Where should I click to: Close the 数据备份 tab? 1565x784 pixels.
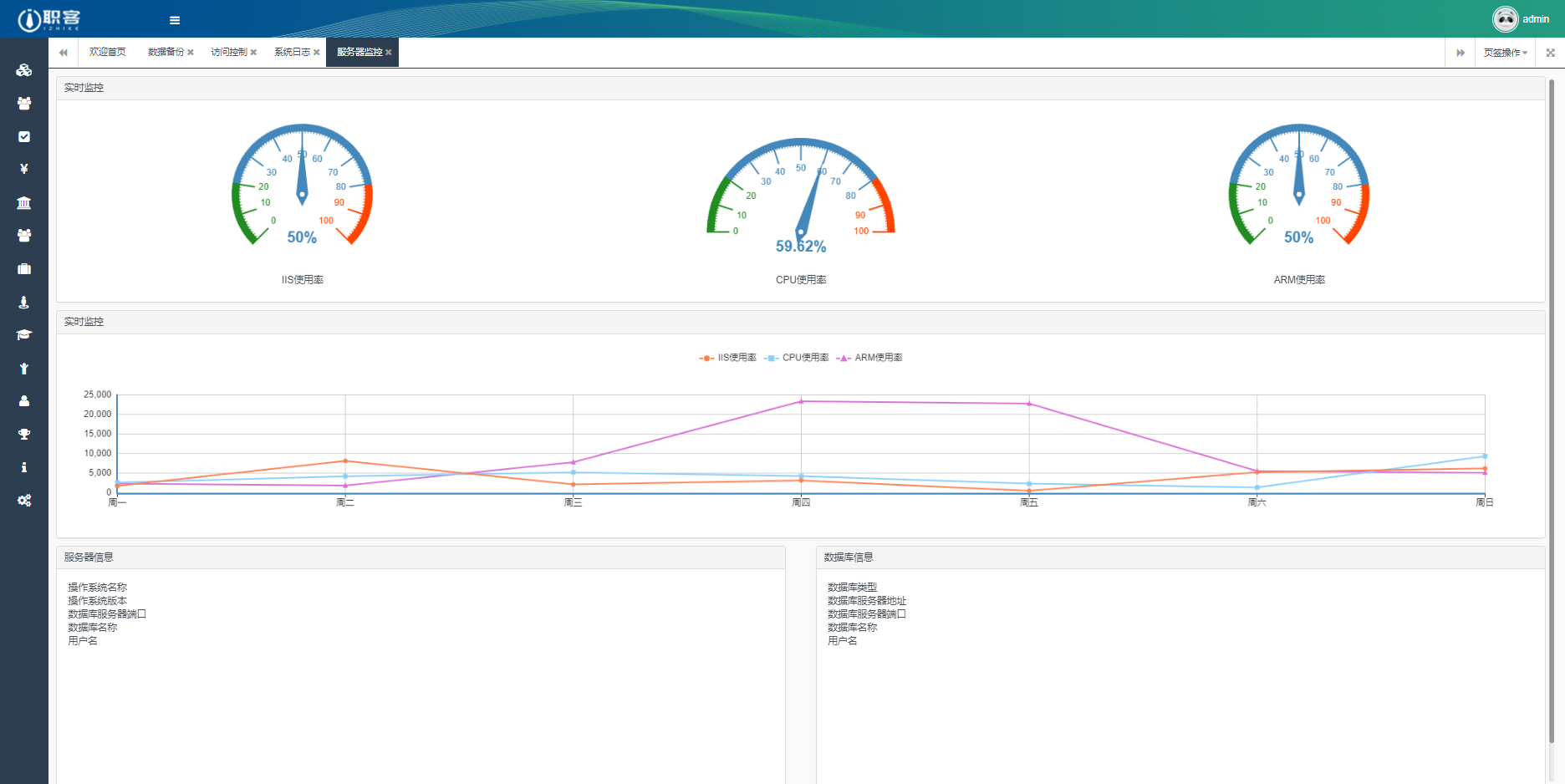pos(191,53)
